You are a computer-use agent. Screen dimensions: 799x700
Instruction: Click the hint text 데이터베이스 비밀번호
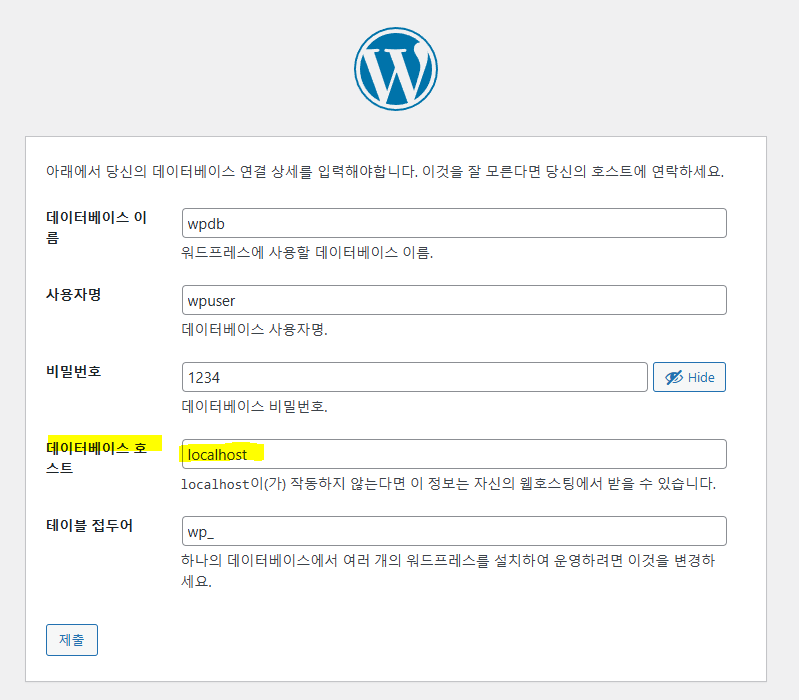coord(254,407)
